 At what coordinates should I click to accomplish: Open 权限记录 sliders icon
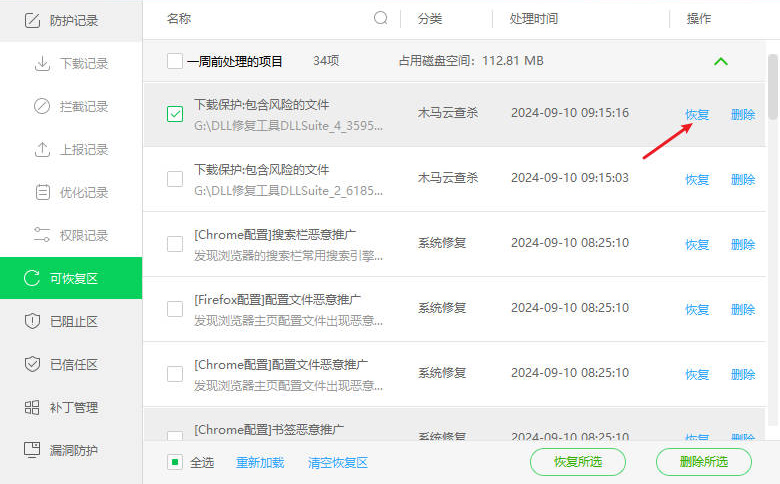42,236
